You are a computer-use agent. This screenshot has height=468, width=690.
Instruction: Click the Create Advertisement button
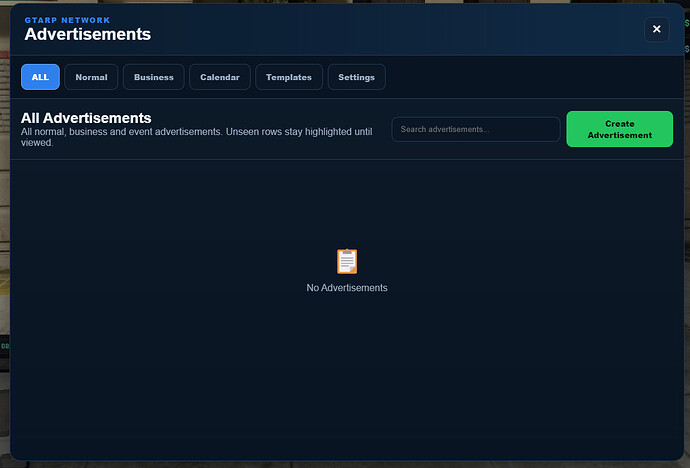tap(619, 129)
